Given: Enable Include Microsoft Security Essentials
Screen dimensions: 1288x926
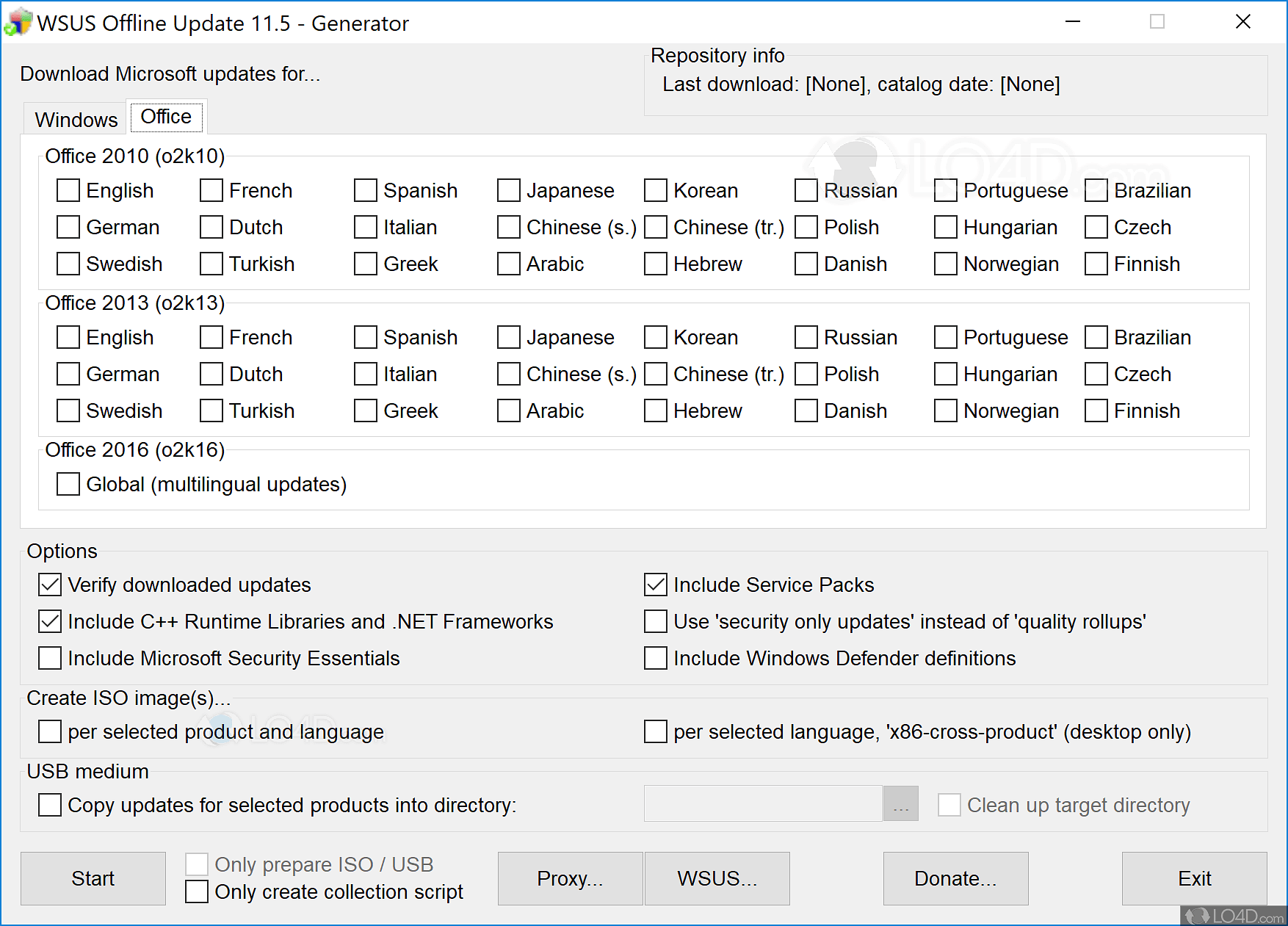Looking at the screenshot, I should pyautogui.click(x=48, y=658).
